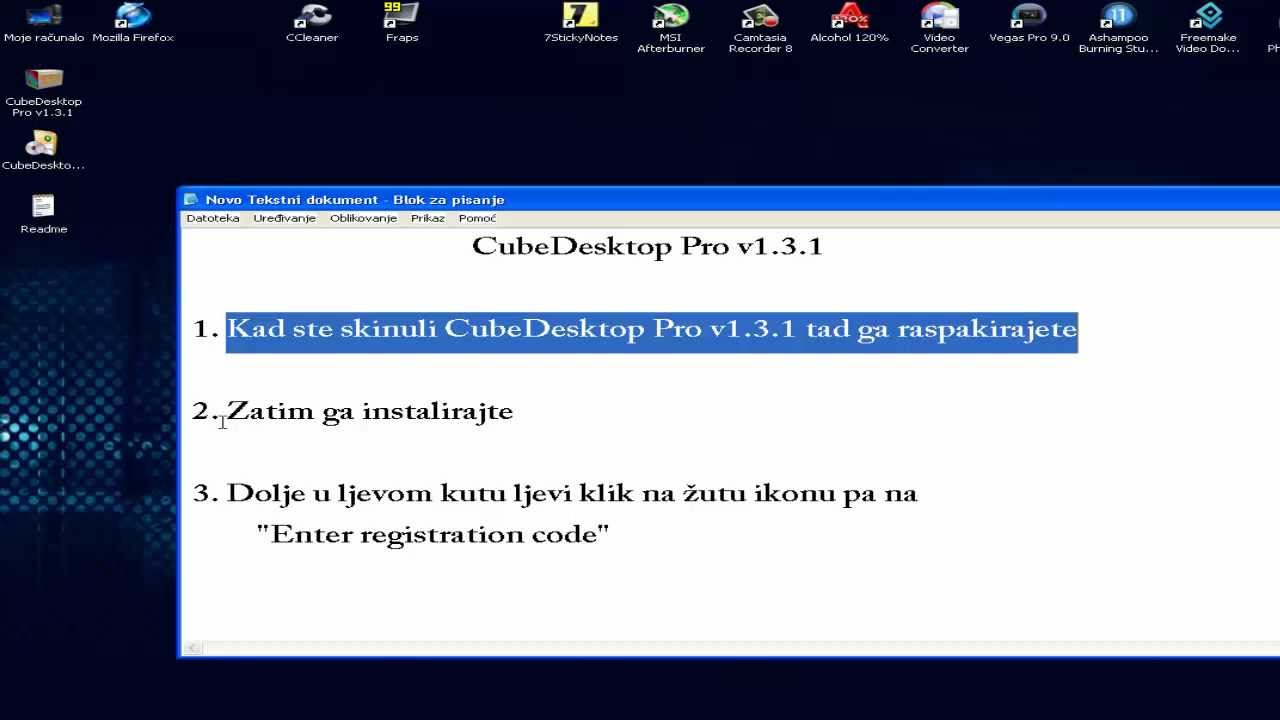1280x720 pixels.
Task: Click the horizontal scrollbar track in Notepad
Action: (740, 648)
